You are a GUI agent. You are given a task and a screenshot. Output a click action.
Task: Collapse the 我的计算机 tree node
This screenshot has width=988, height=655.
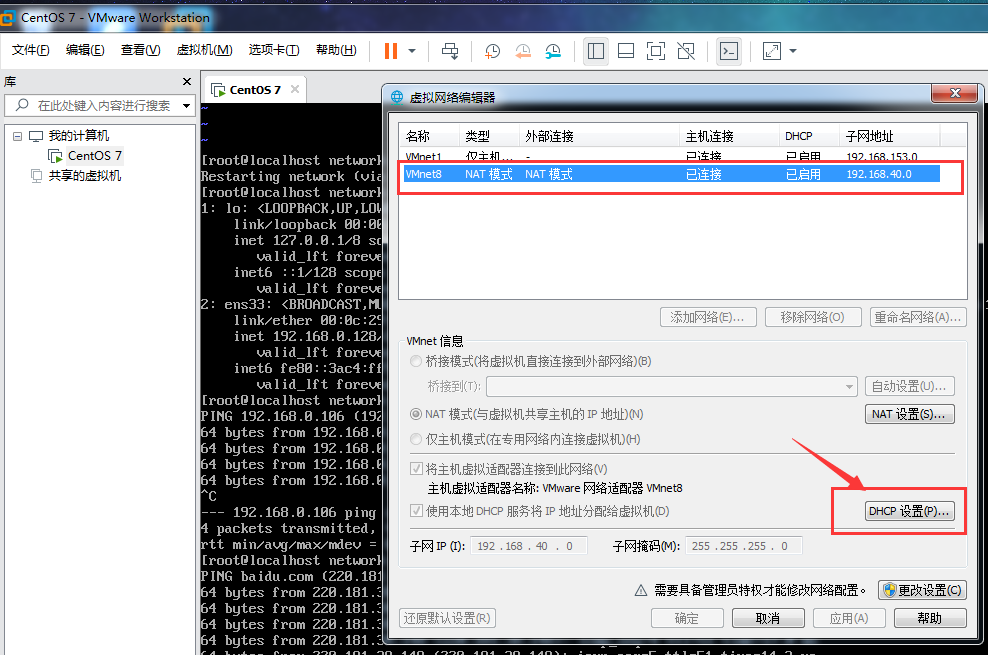18,136
